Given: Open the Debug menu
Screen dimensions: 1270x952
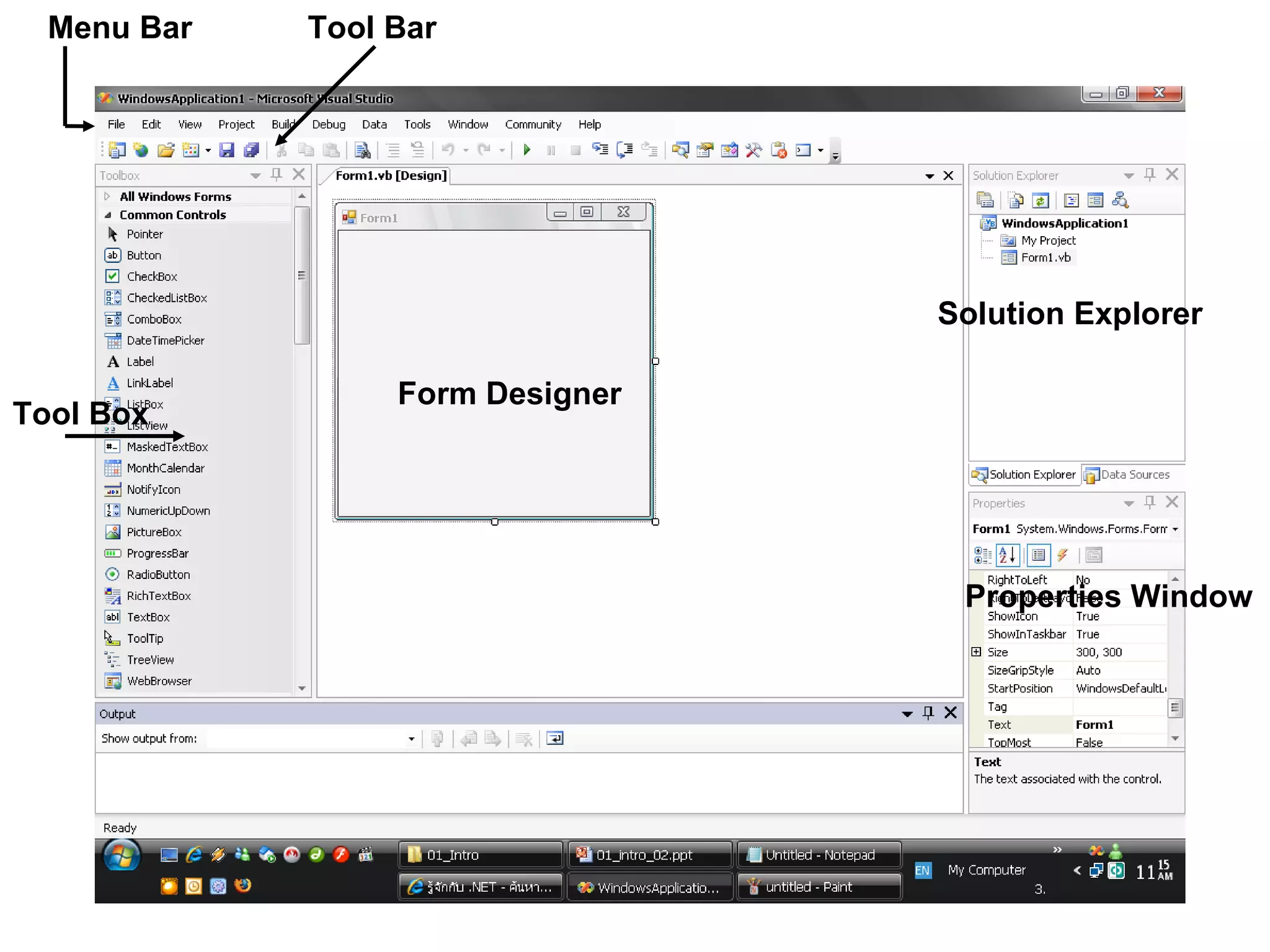Looking at the screenshot, I should point(329,125).
